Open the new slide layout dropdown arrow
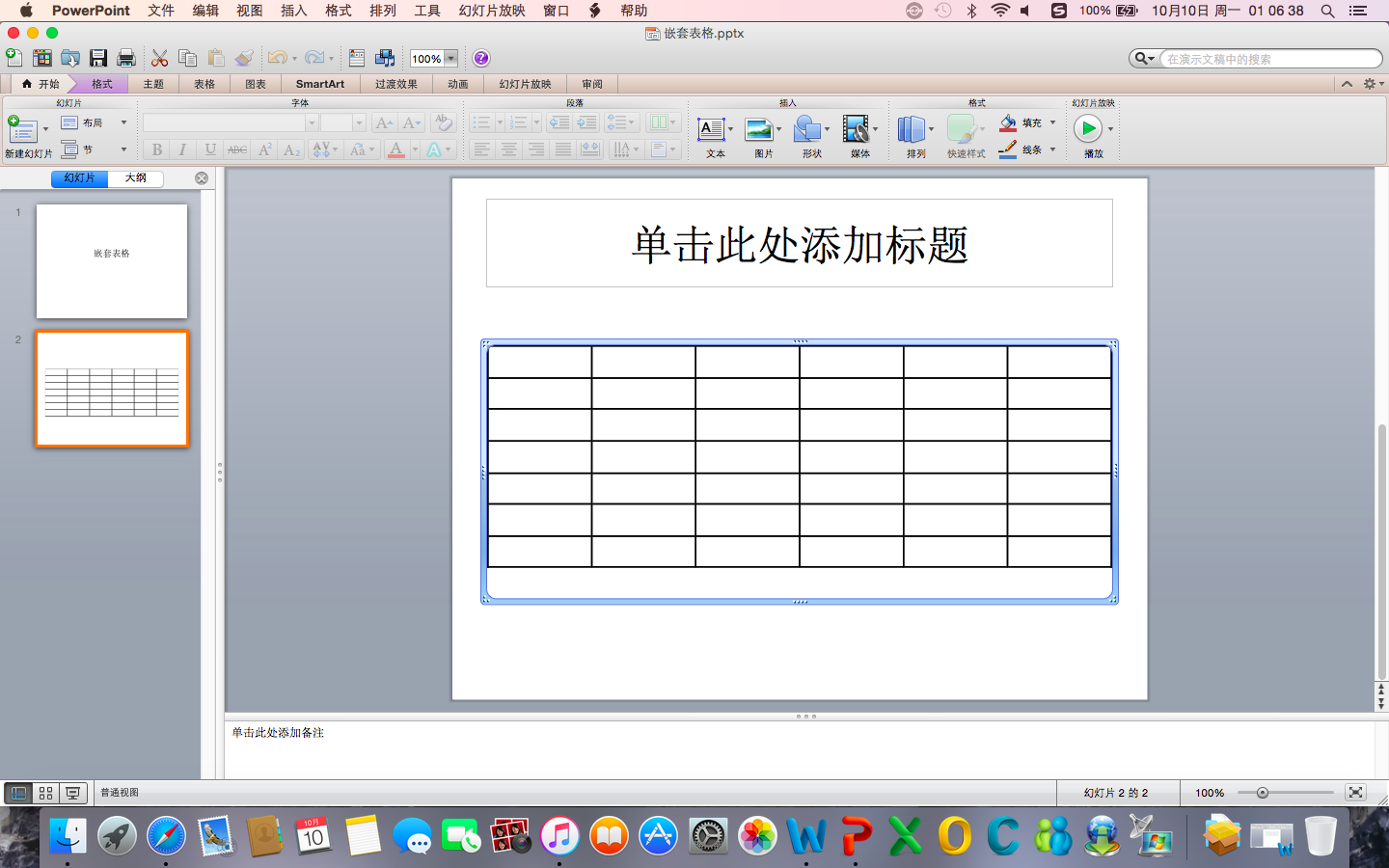1389x868 pixels. tap(45, 128)
